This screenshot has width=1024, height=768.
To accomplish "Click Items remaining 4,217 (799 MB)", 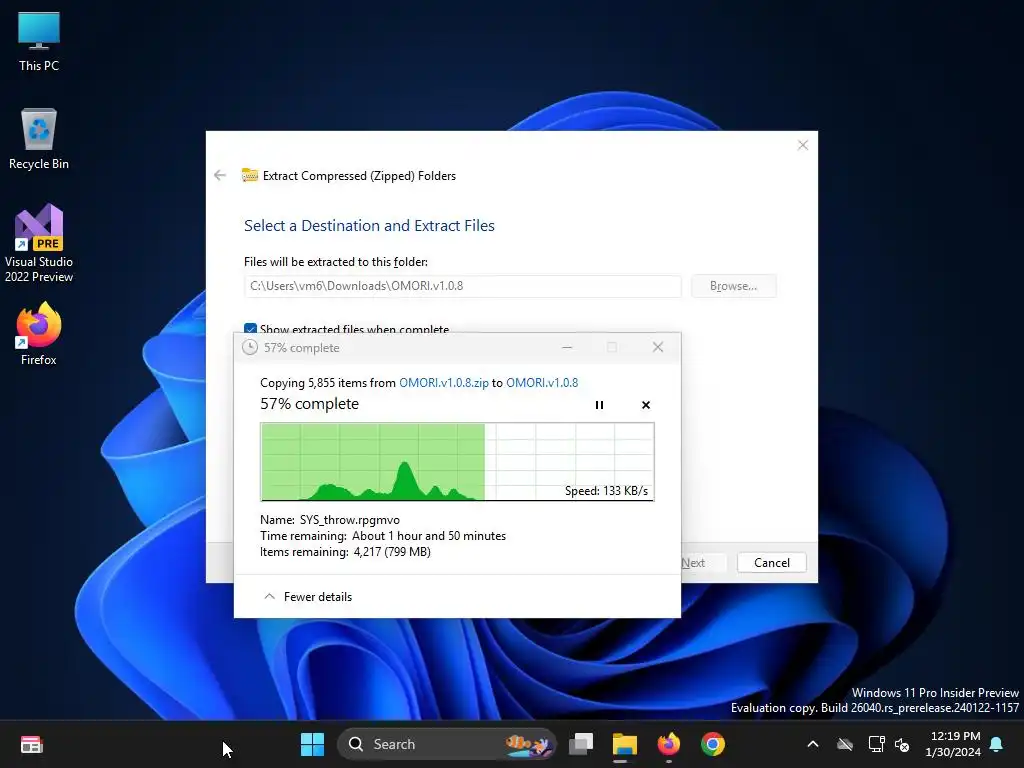I will [x=345, y=552].
